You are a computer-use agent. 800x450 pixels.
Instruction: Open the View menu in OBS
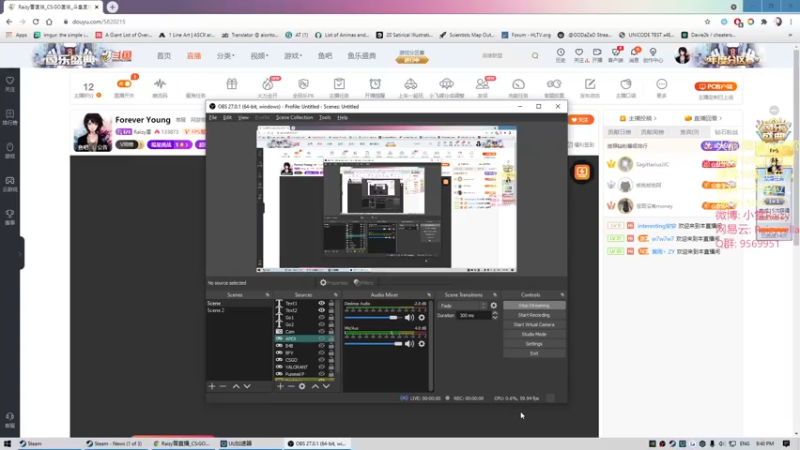243,117
